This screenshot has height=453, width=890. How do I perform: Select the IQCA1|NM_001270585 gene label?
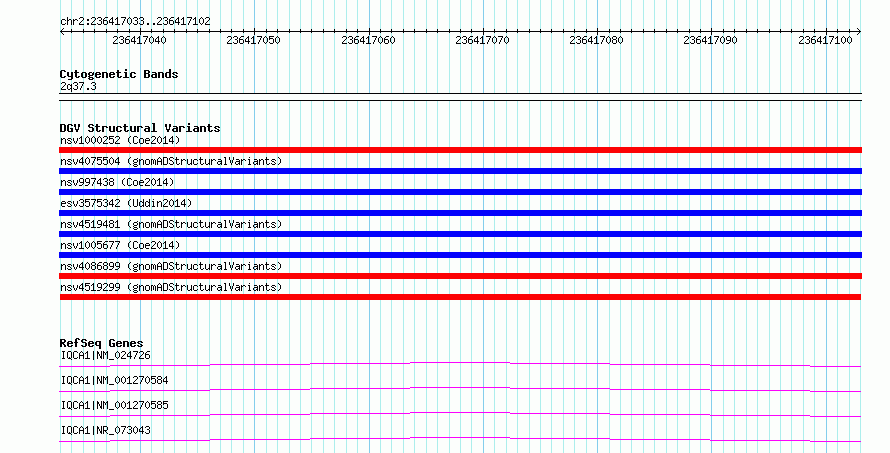tap(114, 405)
